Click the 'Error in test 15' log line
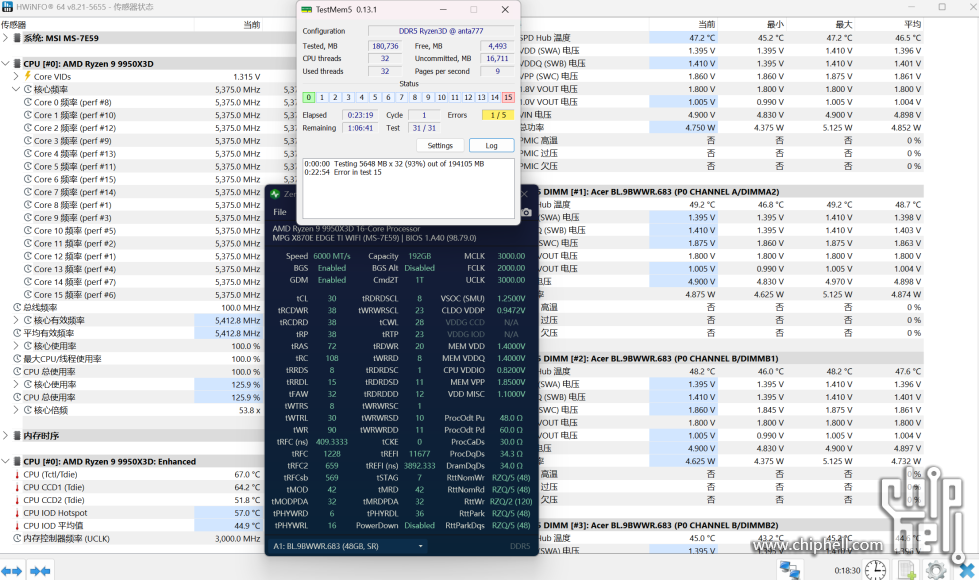The height and width of the screenshot is (580, 979). tap(343, 172)
